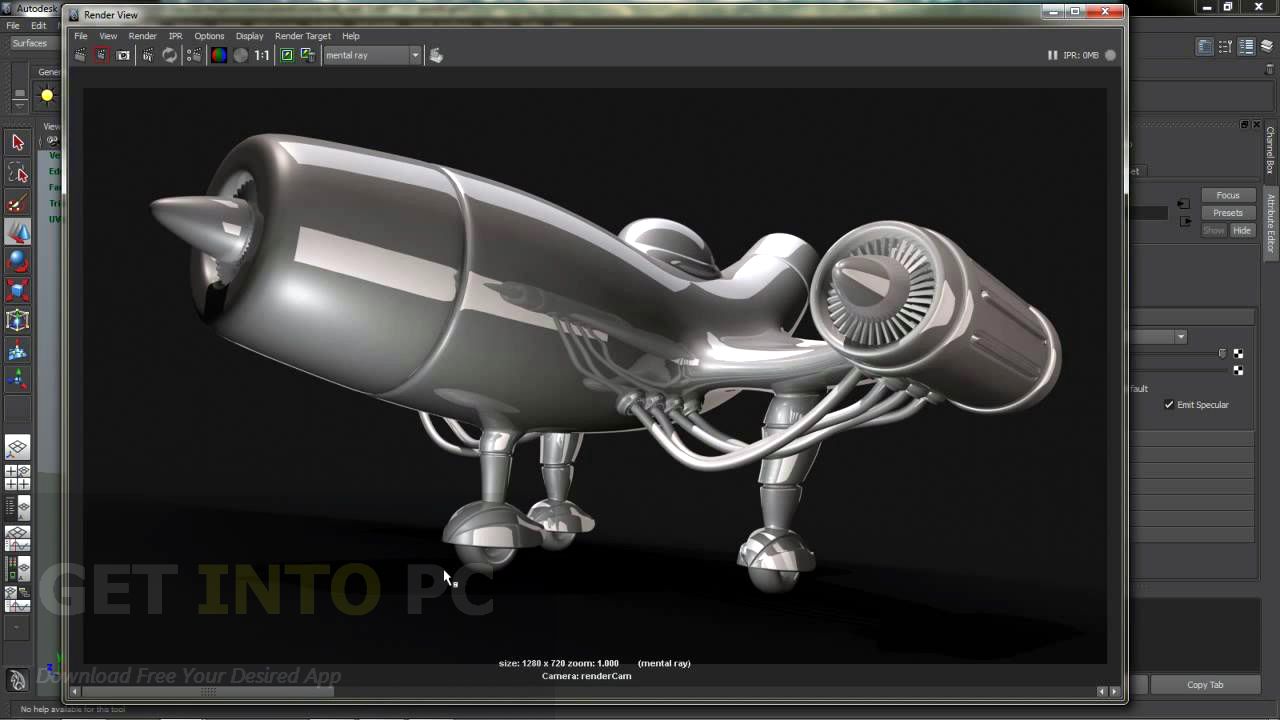Open the Render Target menu
1280x720 pixels.
pos(302,36)
